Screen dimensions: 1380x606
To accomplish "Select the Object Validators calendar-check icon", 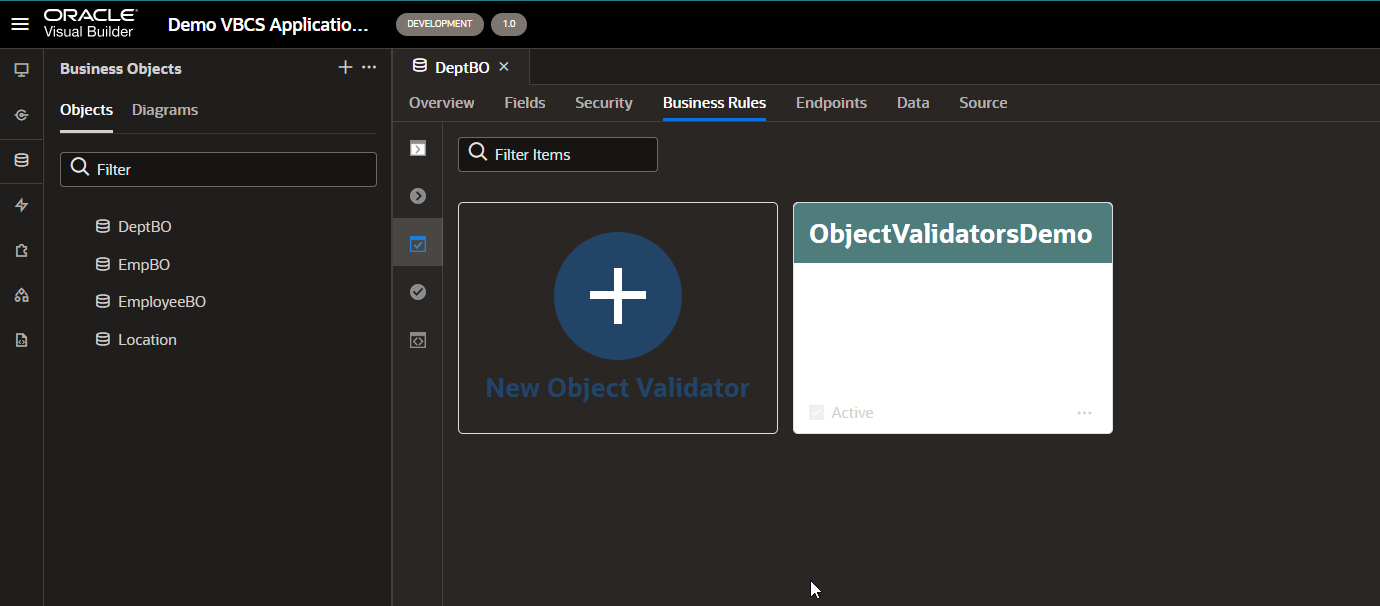I will tap(418, 244).
